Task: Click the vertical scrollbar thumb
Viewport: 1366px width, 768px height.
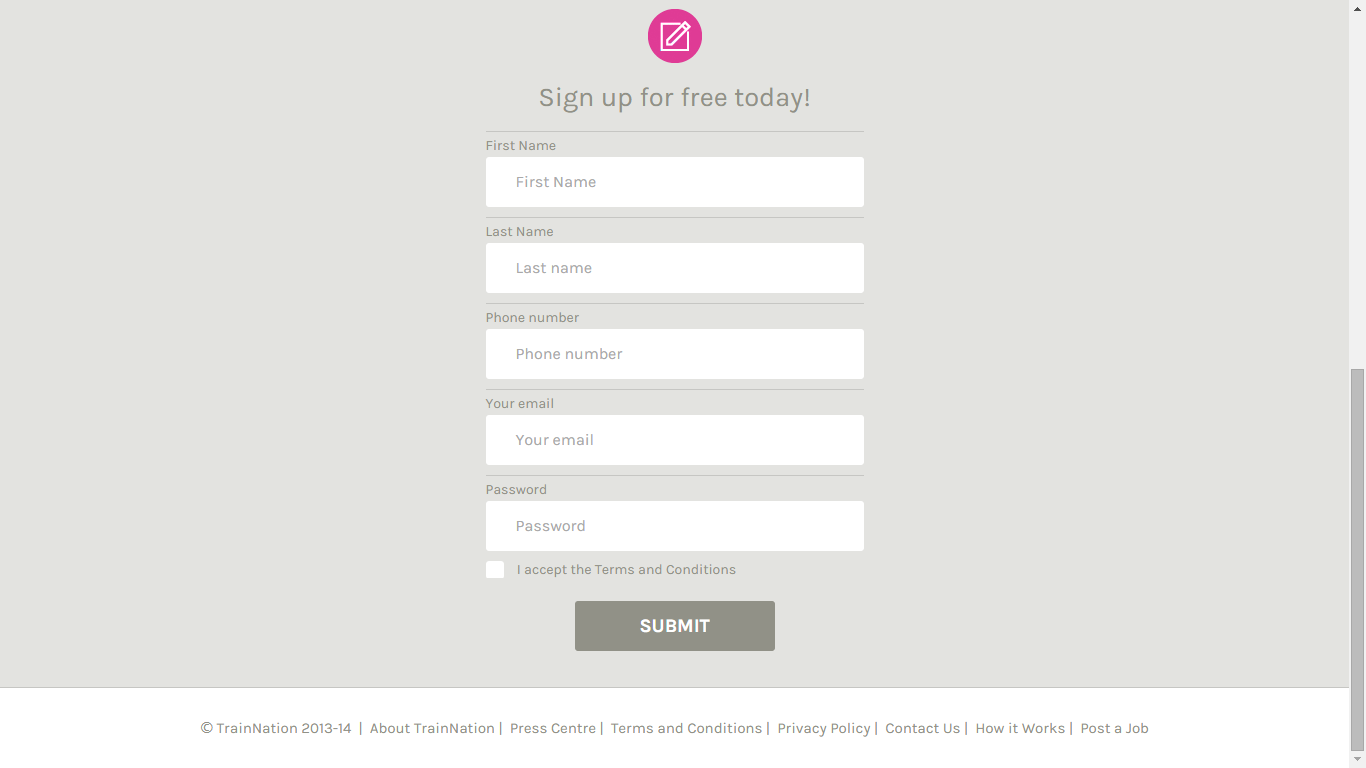Action: point(1357,558)
